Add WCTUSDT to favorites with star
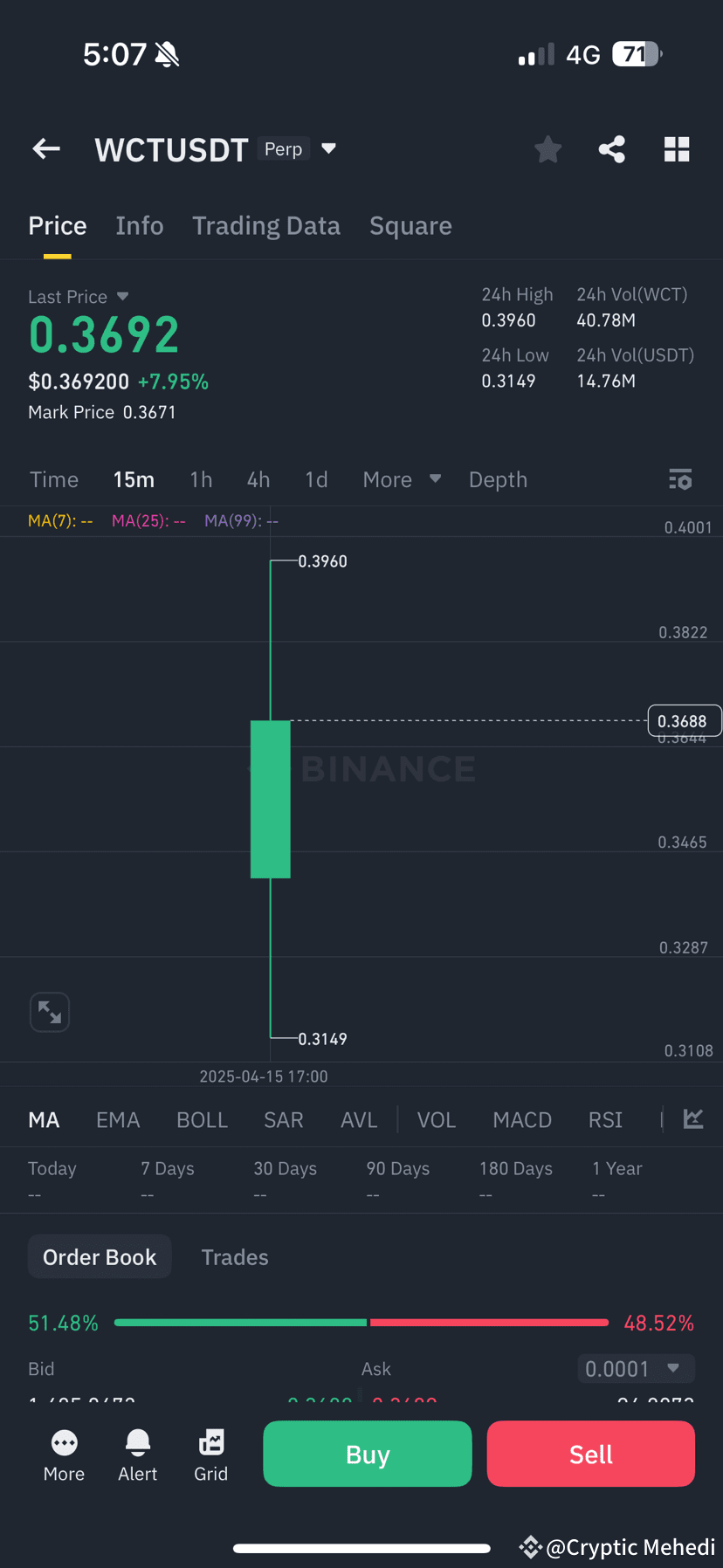723x1568 pixels. (x=548, y=149)
